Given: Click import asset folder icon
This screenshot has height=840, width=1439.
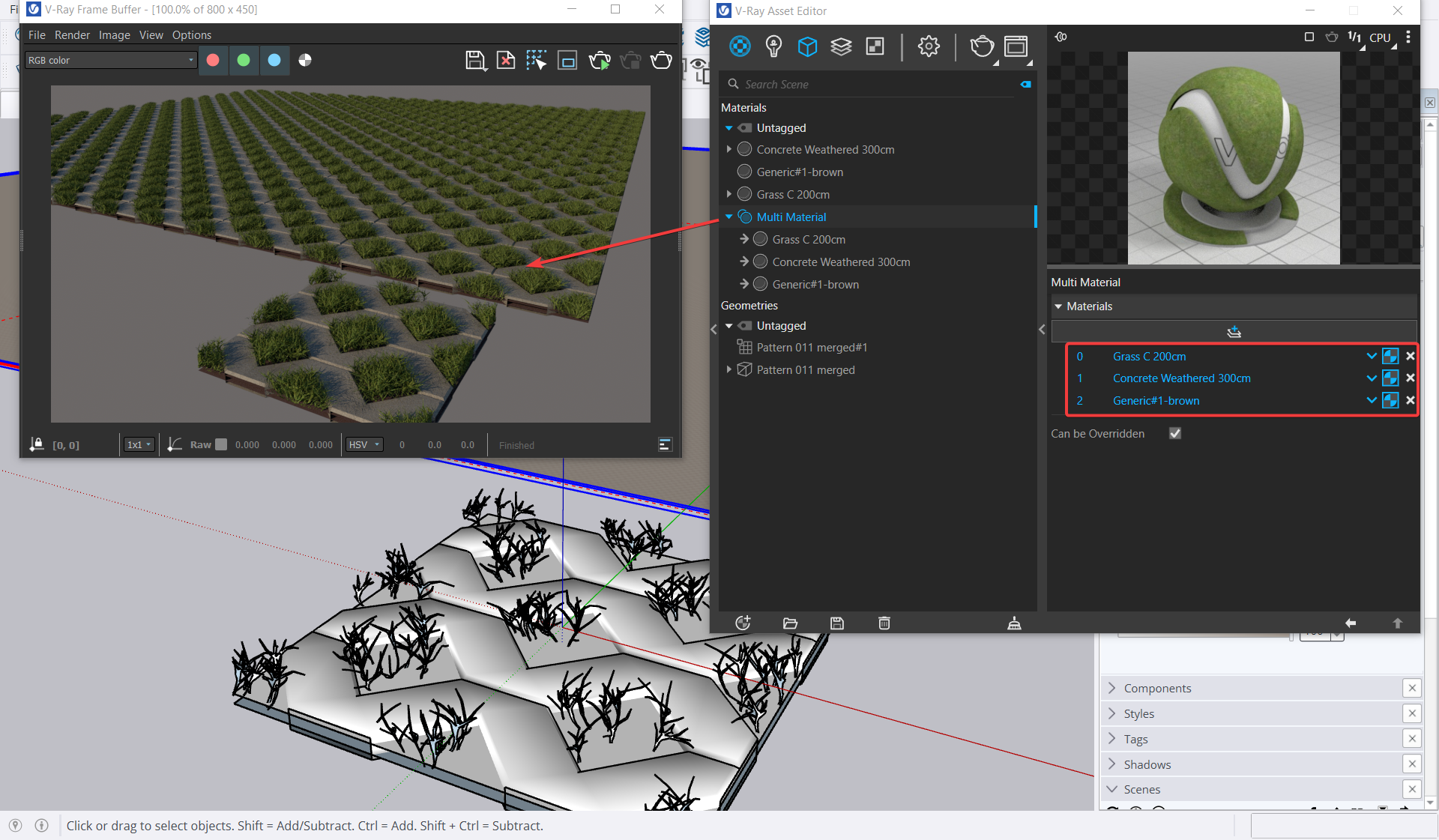Looking at the screenshot, I should 790,623.
